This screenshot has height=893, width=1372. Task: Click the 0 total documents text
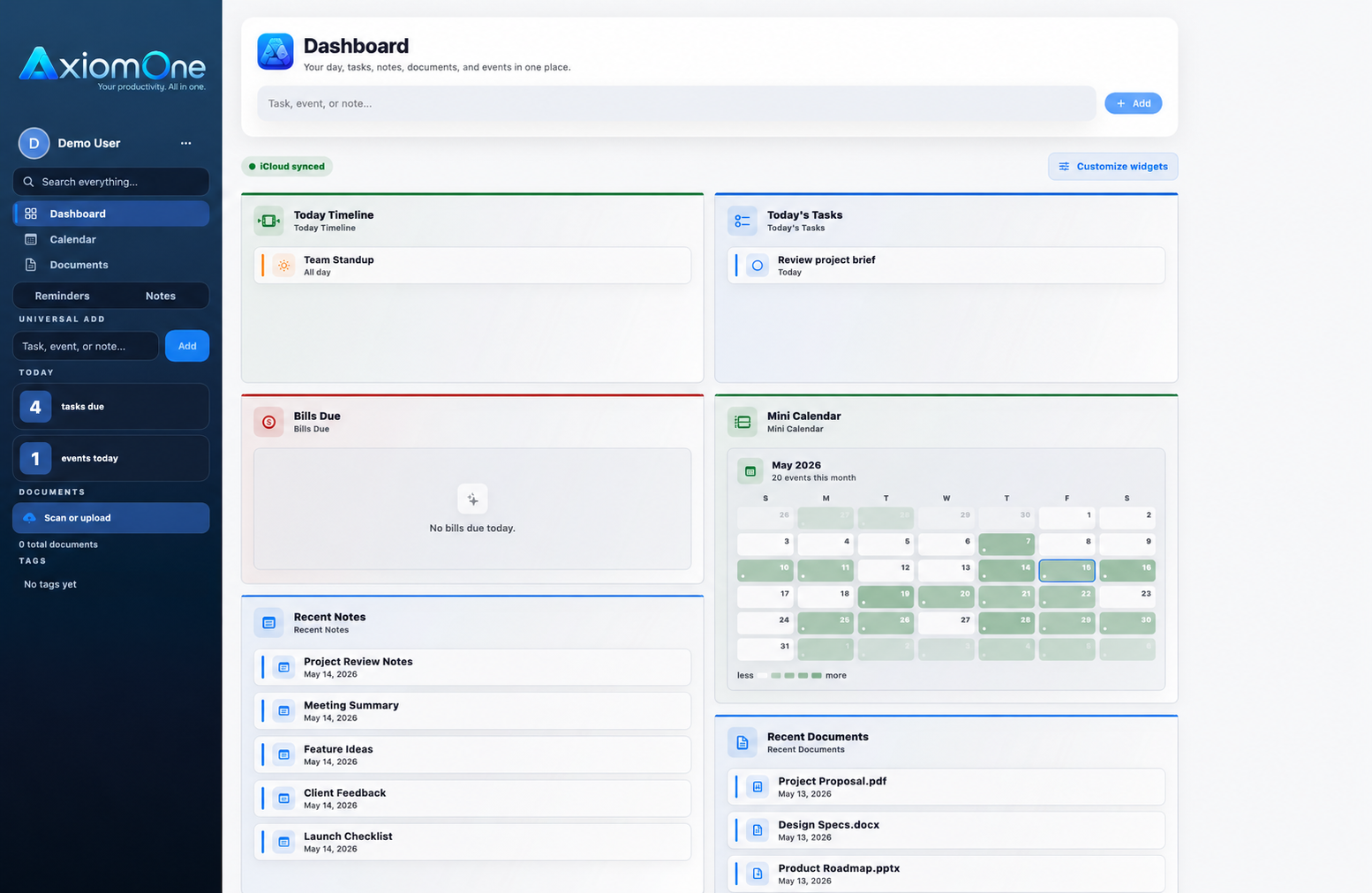(58, 544)
